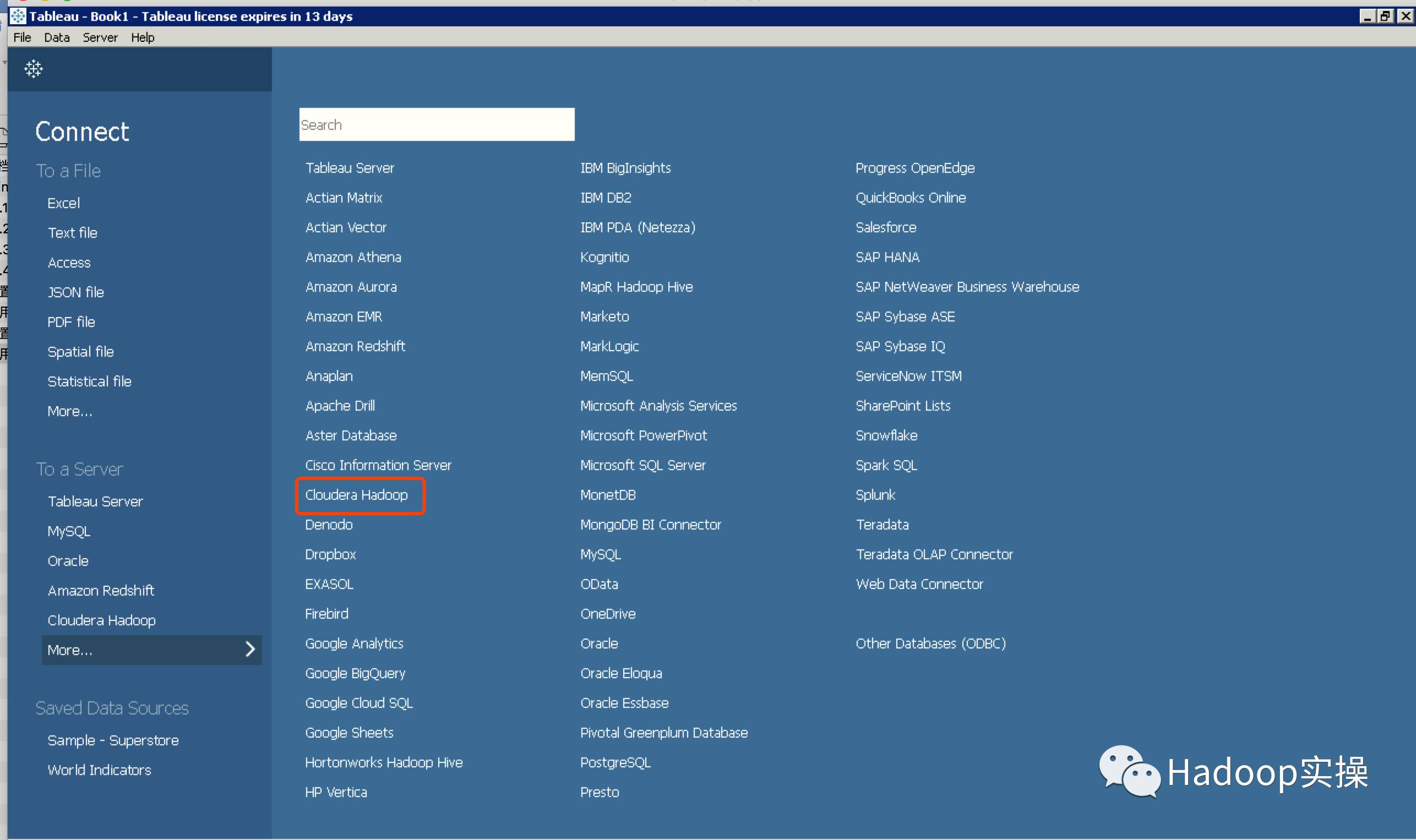Choose Google BigQuery connector

tap(356, 674)
